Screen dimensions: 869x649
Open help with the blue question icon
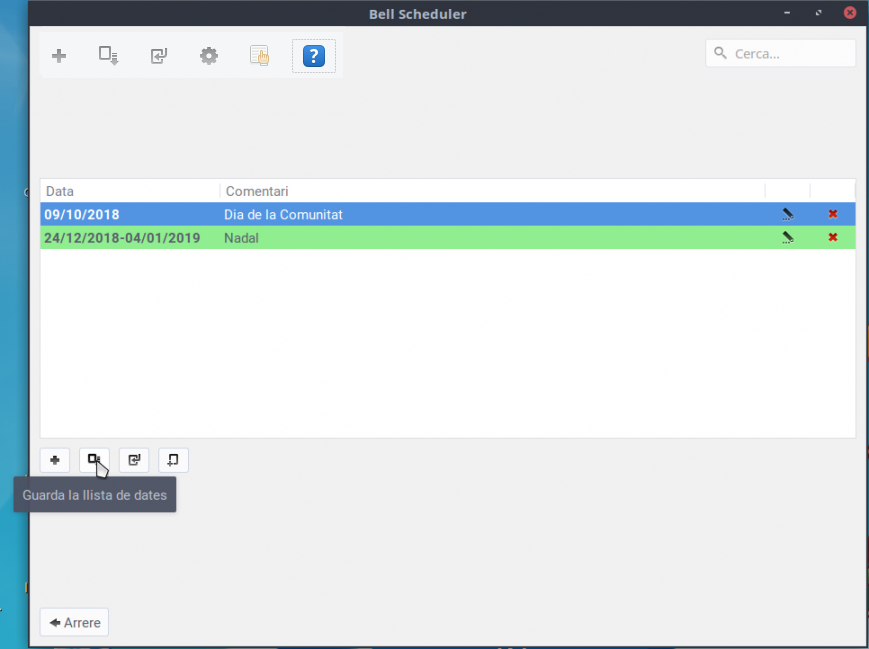tap(314, 56)
